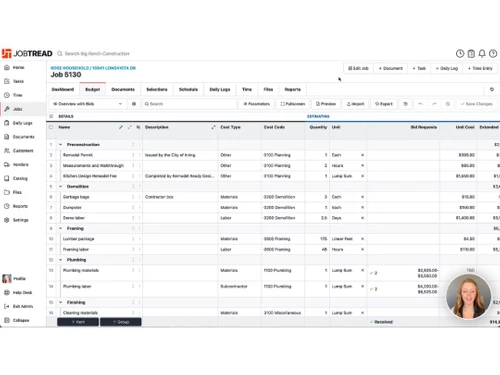This screenshot has height=375, width=500.
Task: Click the Preview button
Action: pos(326,104)
